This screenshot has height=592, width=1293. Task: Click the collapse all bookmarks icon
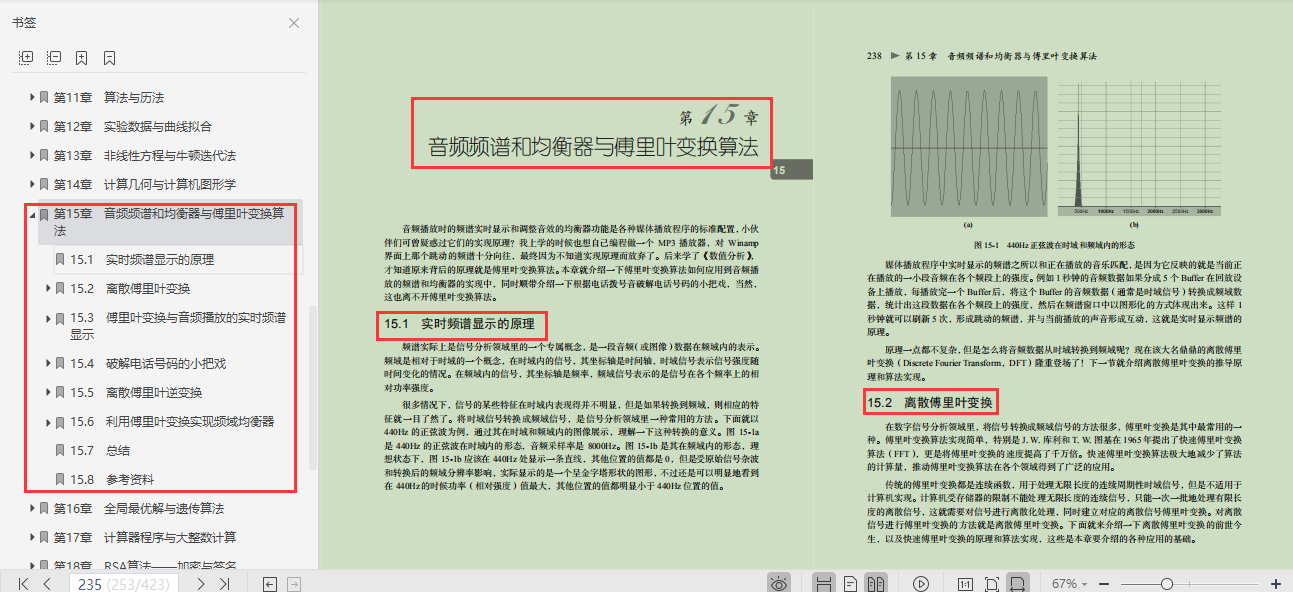pyautogui.click(x=54, y=58)
